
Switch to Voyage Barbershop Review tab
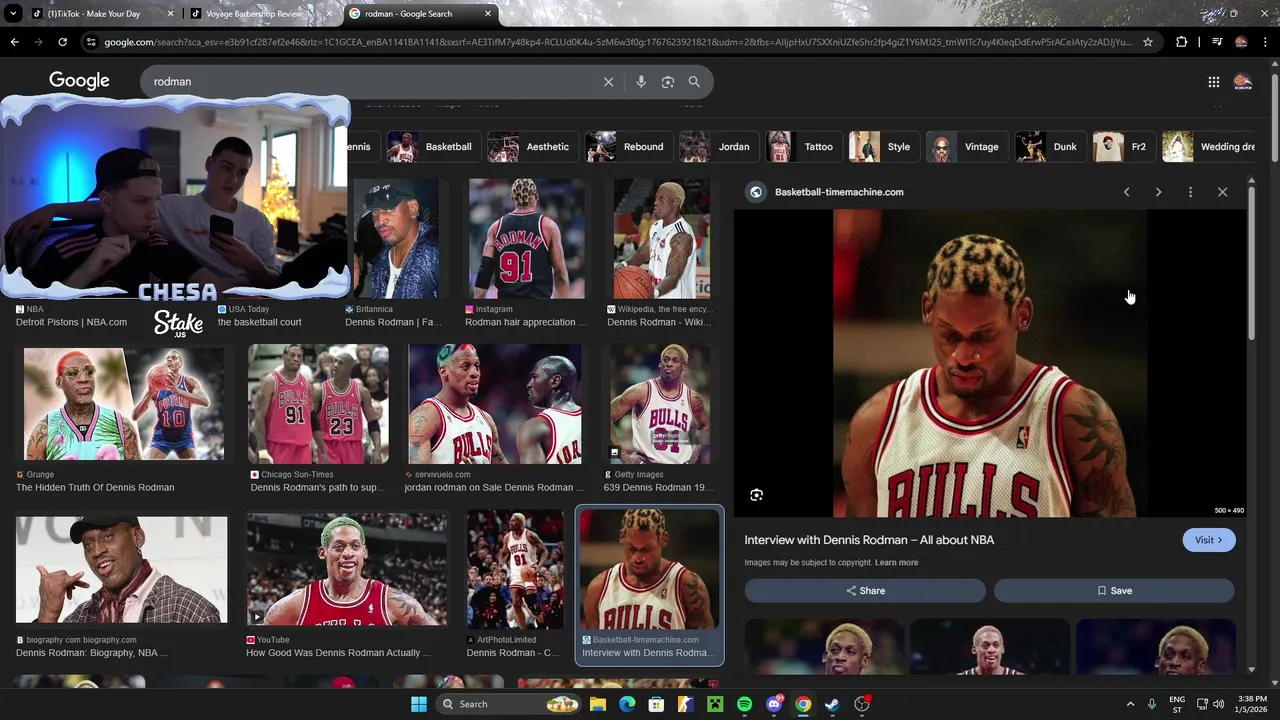(260, 14)
